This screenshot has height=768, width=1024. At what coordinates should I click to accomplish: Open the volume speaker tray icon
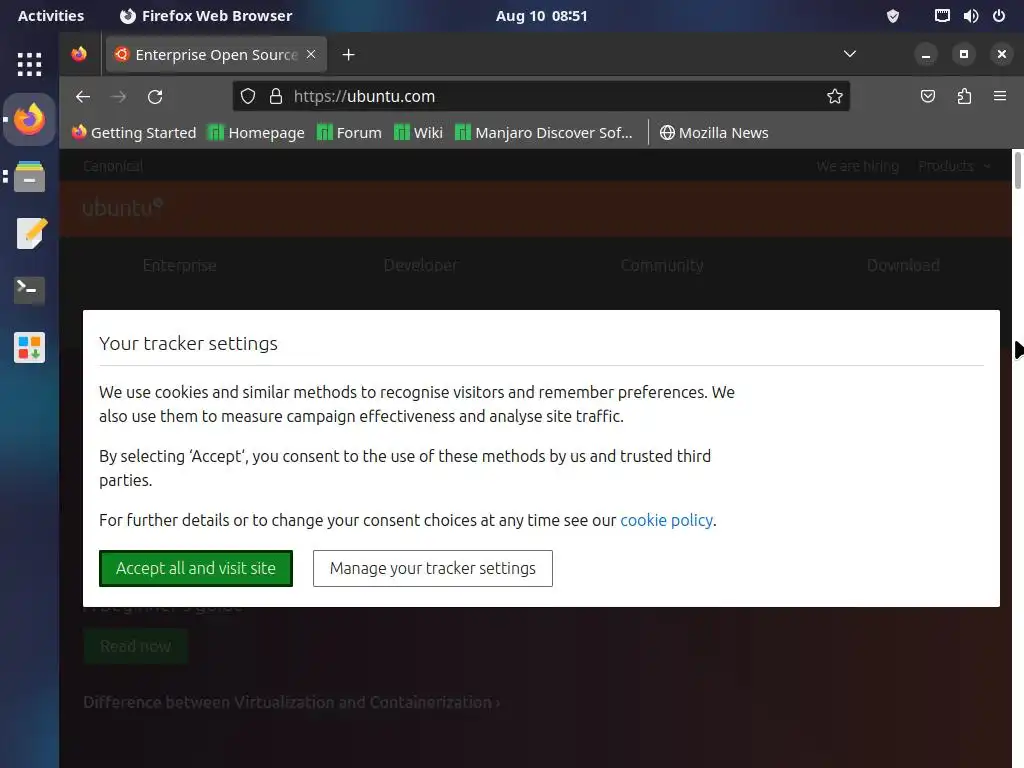tap(971, 16)
